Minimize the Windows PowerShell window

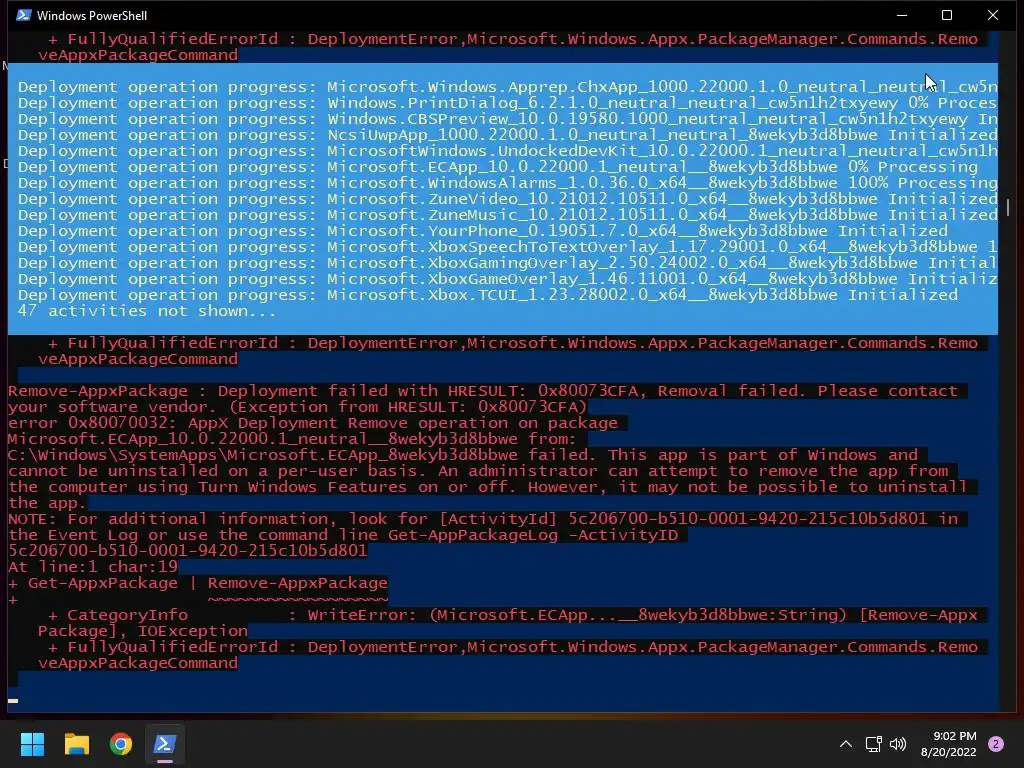pos(902,15)
